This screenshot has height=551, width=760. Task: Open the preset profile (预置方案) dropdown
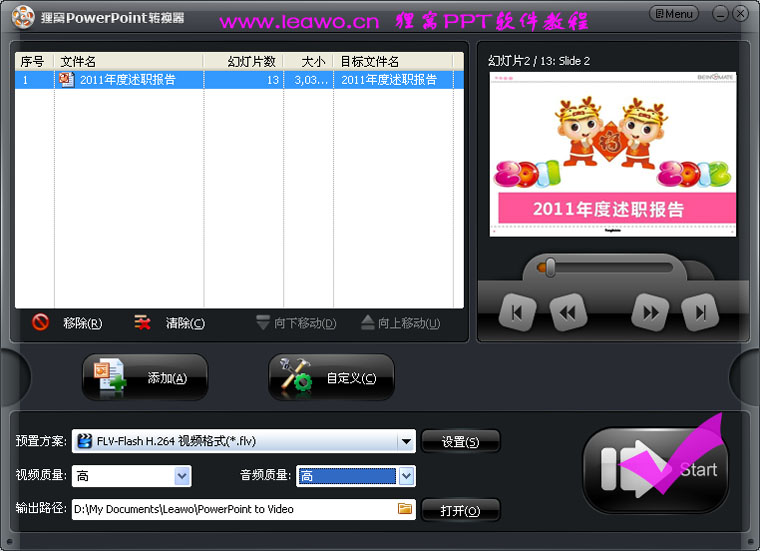(x=406, y=441)
